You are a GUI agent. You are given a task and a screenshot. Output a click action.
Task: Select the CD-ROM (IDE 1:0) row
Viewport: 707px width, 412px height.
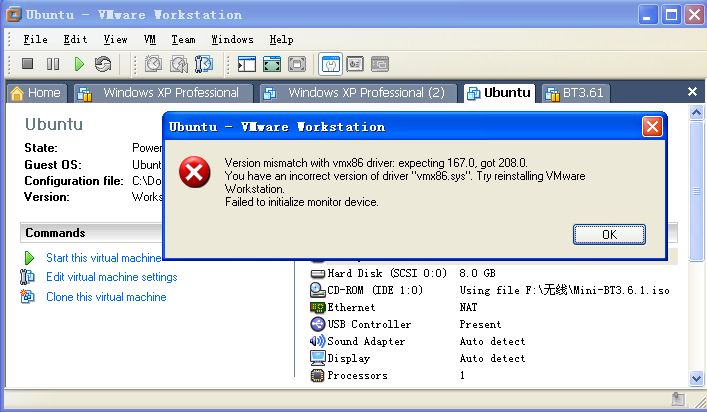(x=493, y=290)
